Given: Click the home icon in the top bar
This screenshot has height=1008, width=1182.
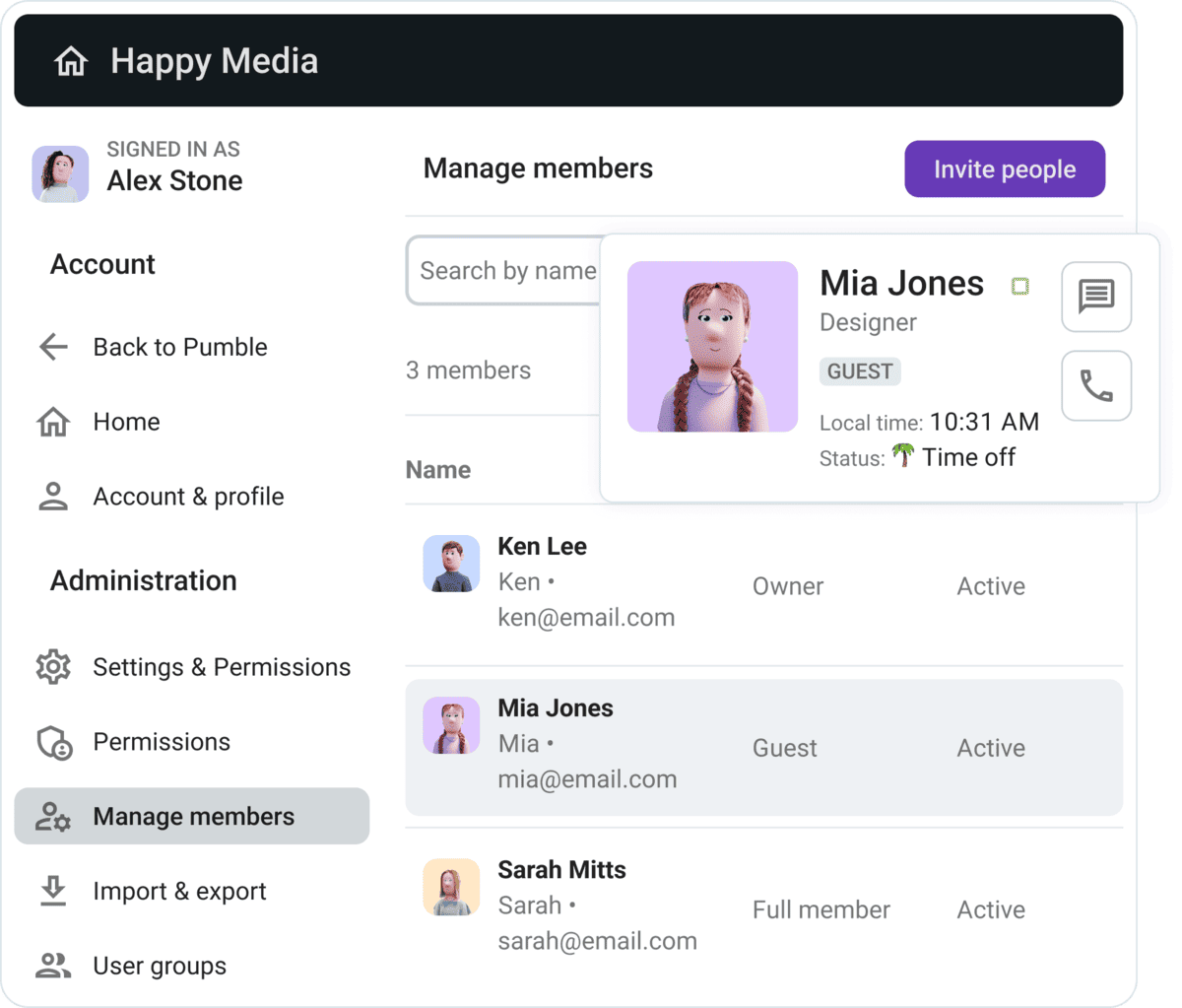Looking at the screenshot, I should (71, 60).
